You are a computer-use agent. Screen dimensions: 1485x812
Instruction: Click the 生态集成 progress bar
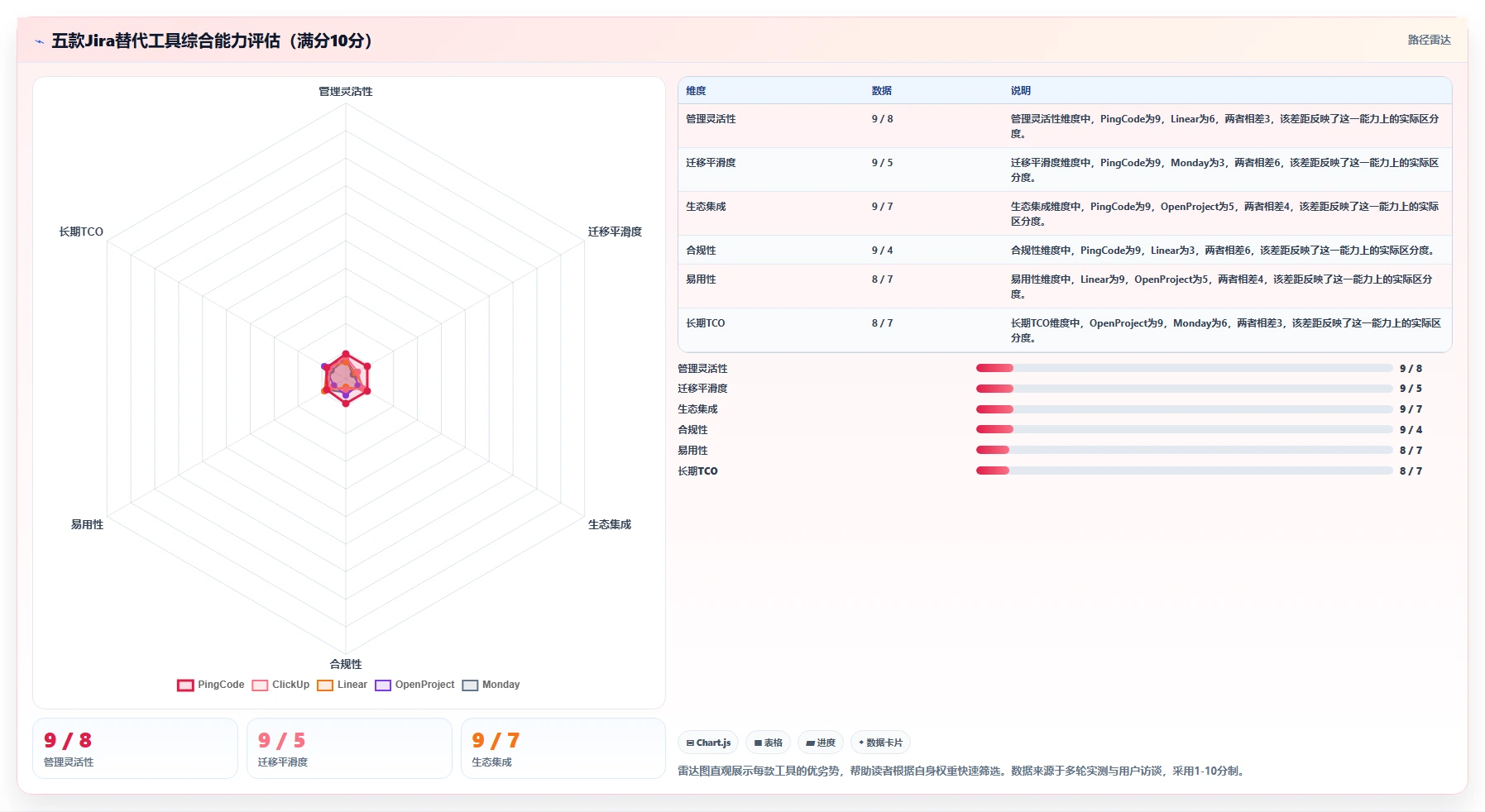point(1184,409)
